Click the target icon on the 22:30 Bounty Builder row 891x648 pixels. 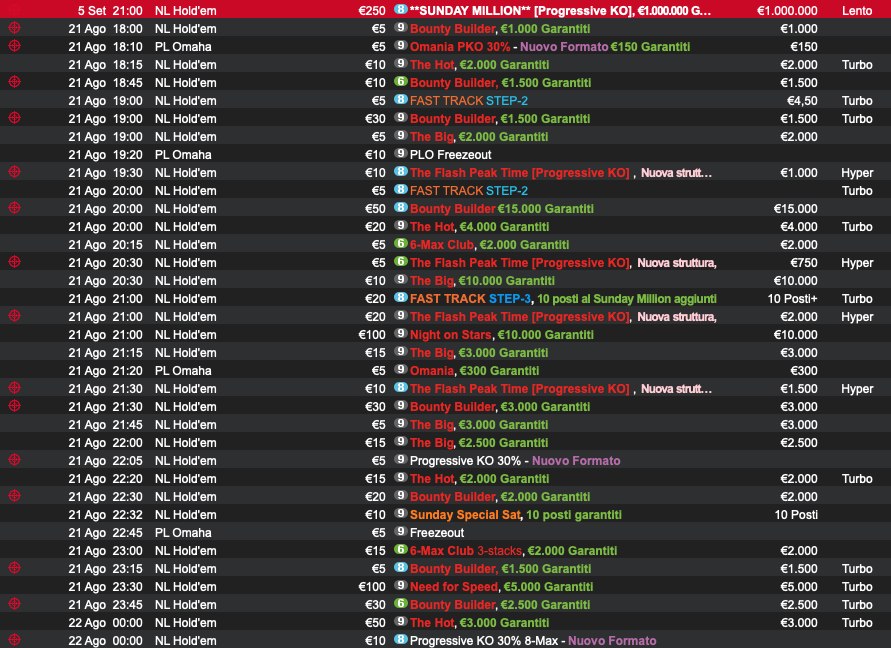15,496
